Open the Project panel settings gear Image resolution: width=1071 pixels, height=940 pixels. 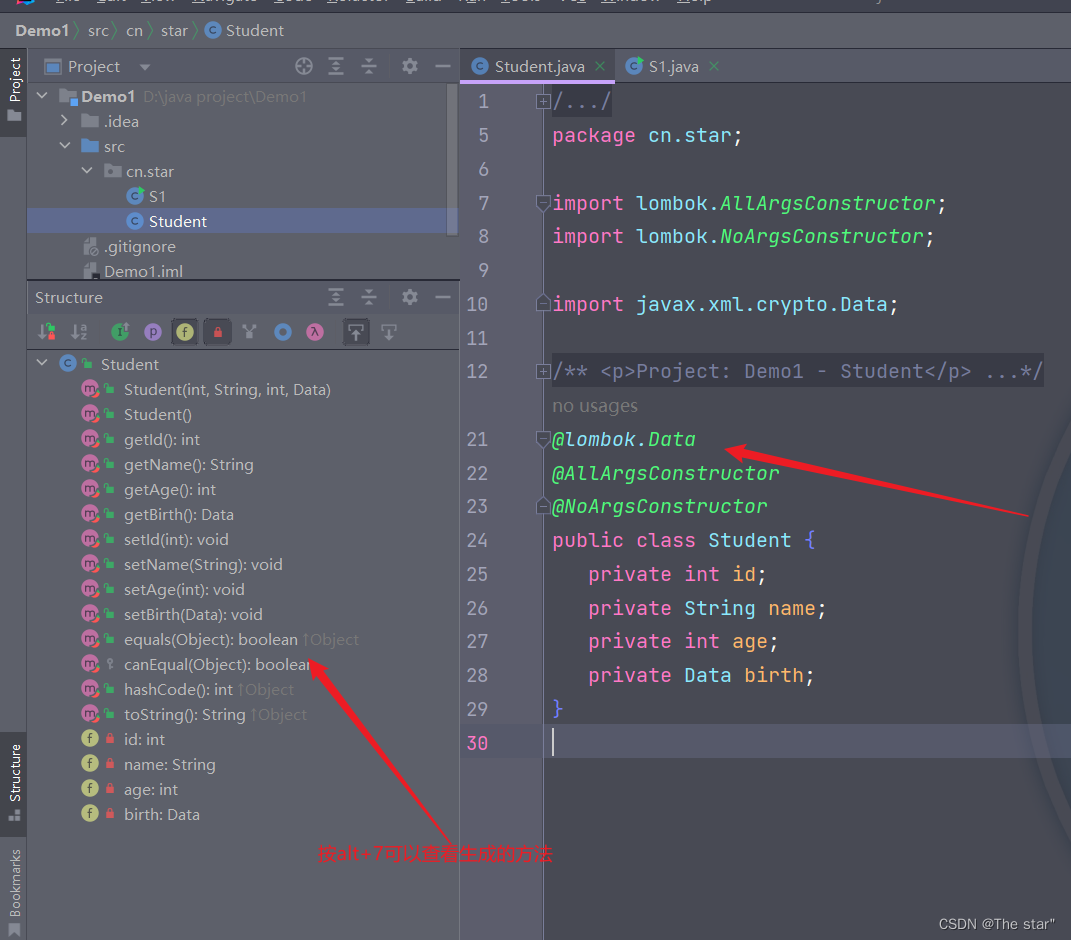[x=409, y=66]
